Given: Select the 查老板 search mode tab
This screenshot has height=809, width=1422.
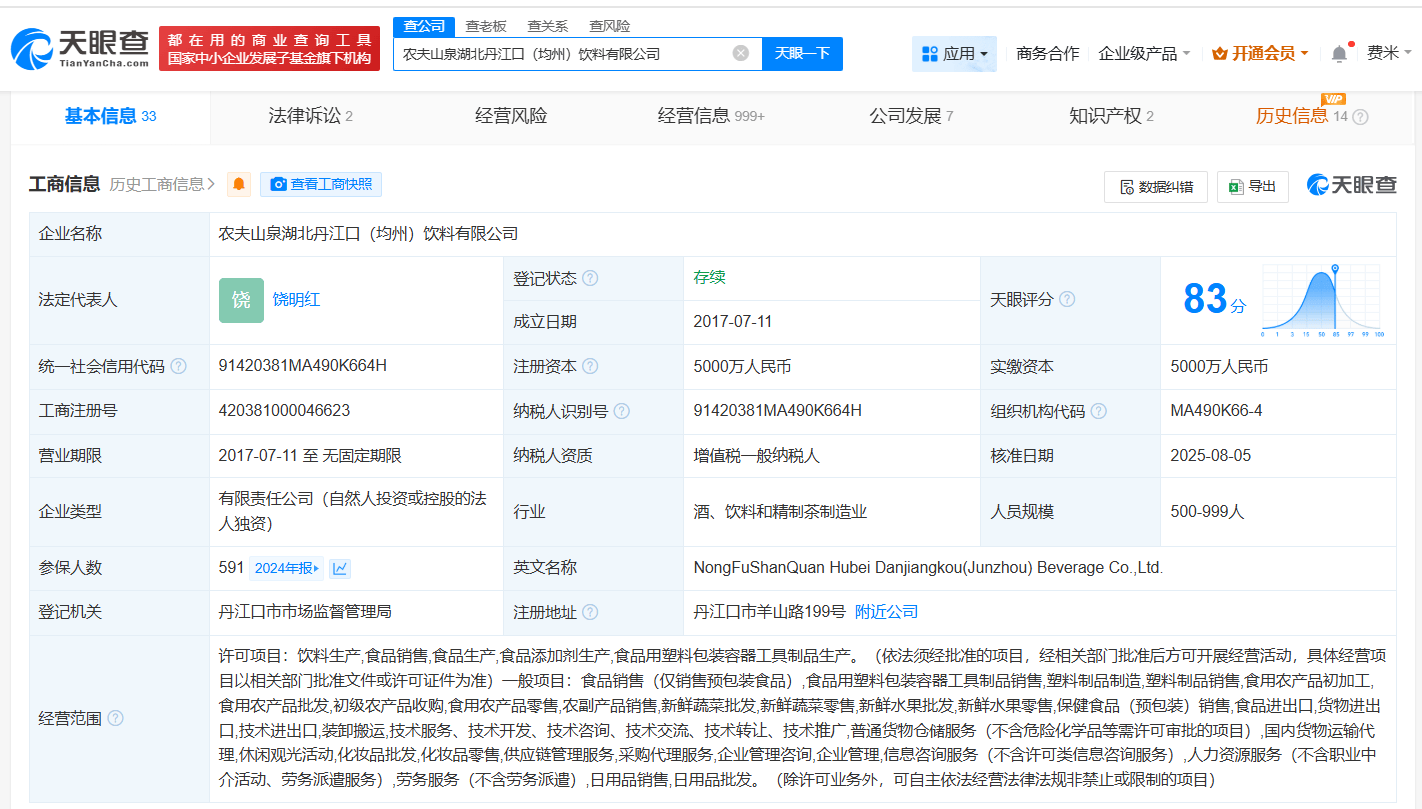Looking at the screenshot, I should pos(486,26).
